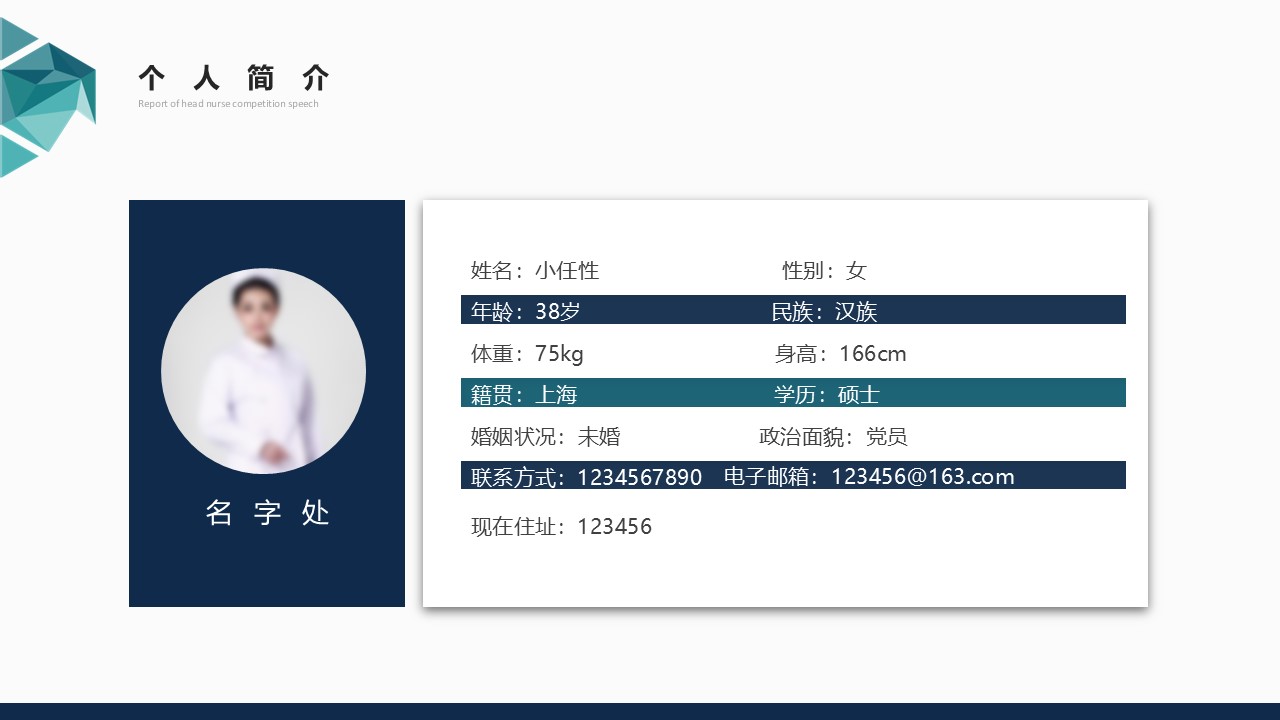The image size is (1280, 720).
Task: Click the 123456@163.com email address
Action: click(x=922, y=477)
